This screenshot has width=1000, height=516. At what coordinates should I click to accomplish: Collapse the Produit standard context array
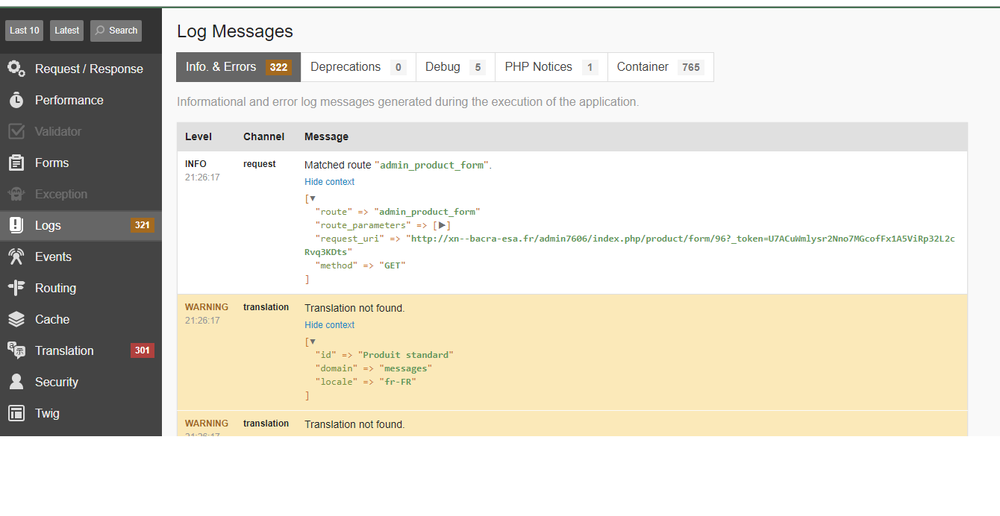click(x=313, y=341)
